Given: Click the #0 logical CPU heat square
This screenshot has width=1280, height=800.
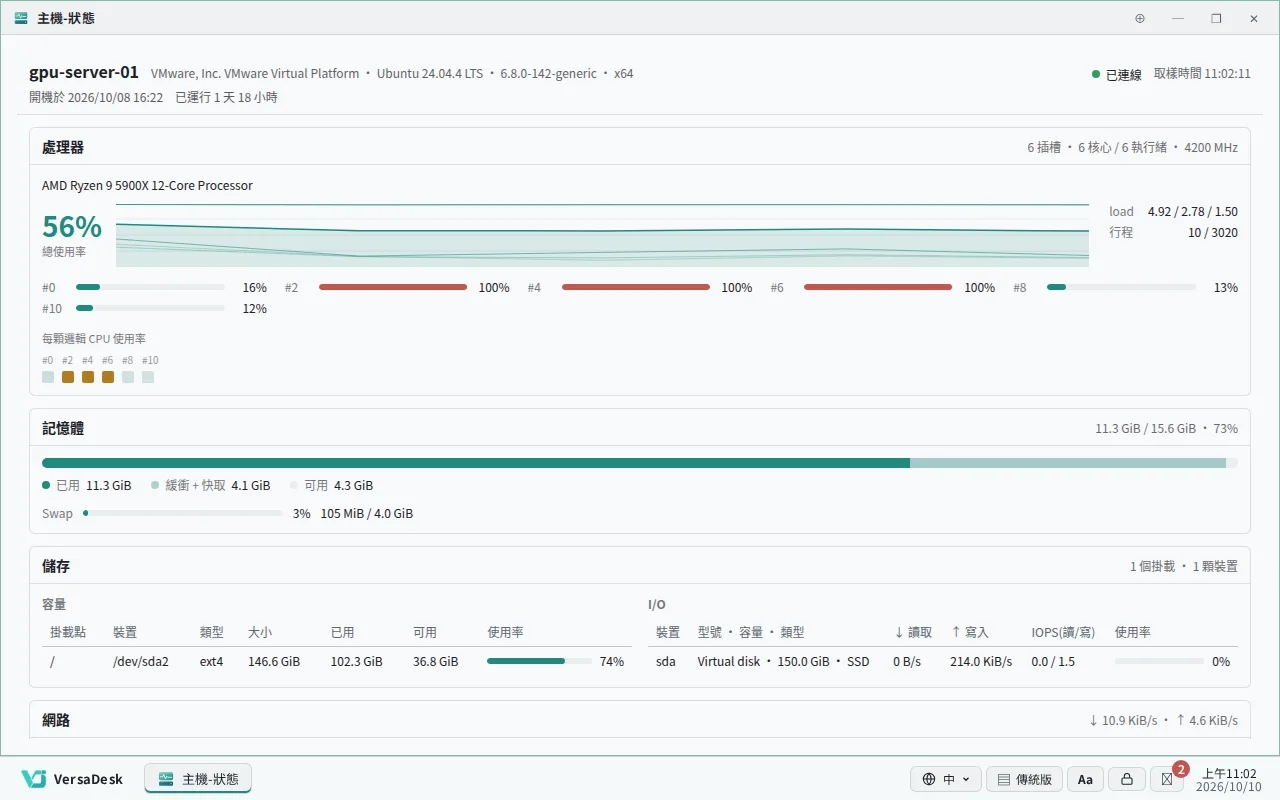Looking at the screenshot, I should point(48,377).
